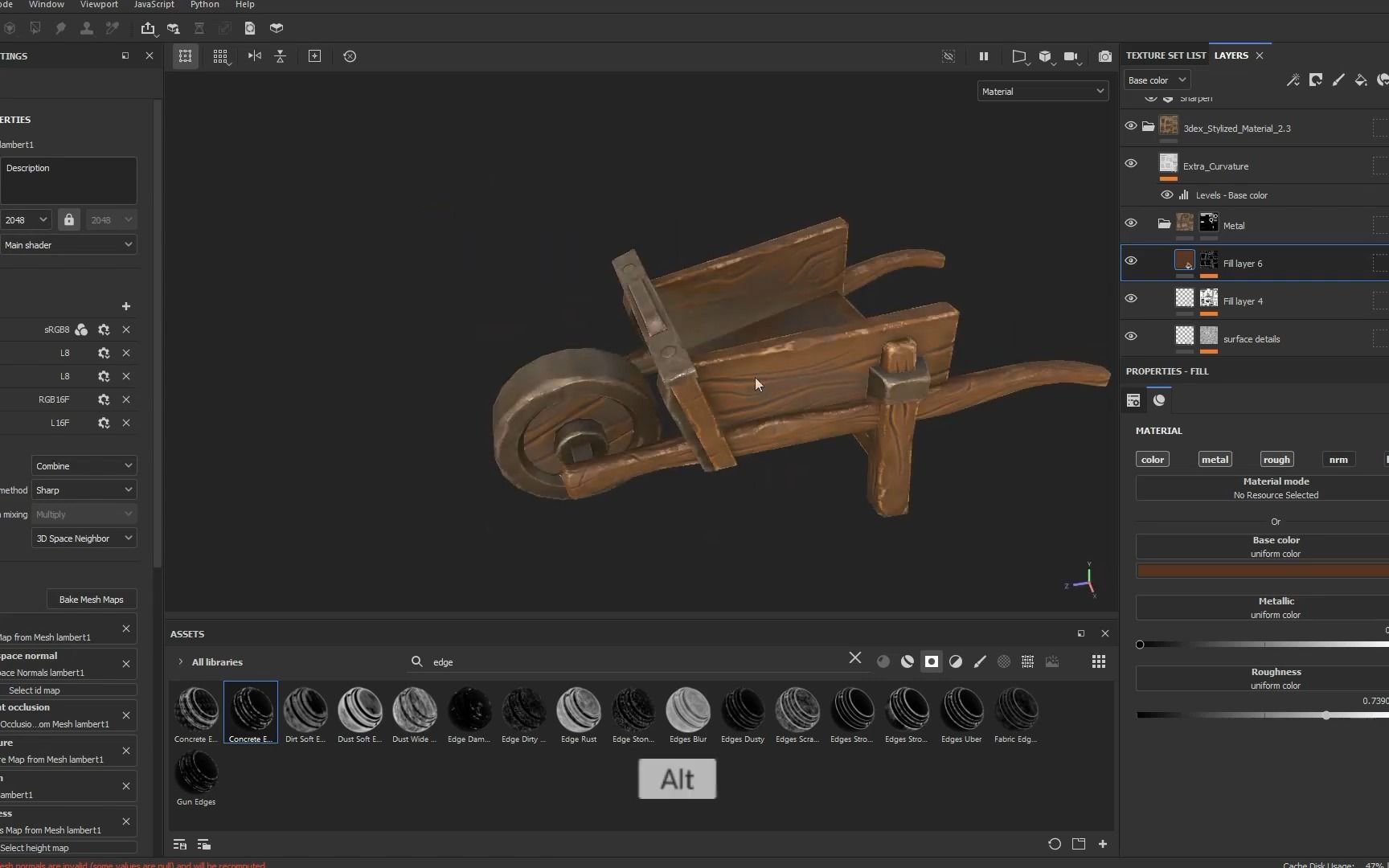Add a paint layer in the Layers panel
Screen dimensions: 1389x868
coord(1339,80)
